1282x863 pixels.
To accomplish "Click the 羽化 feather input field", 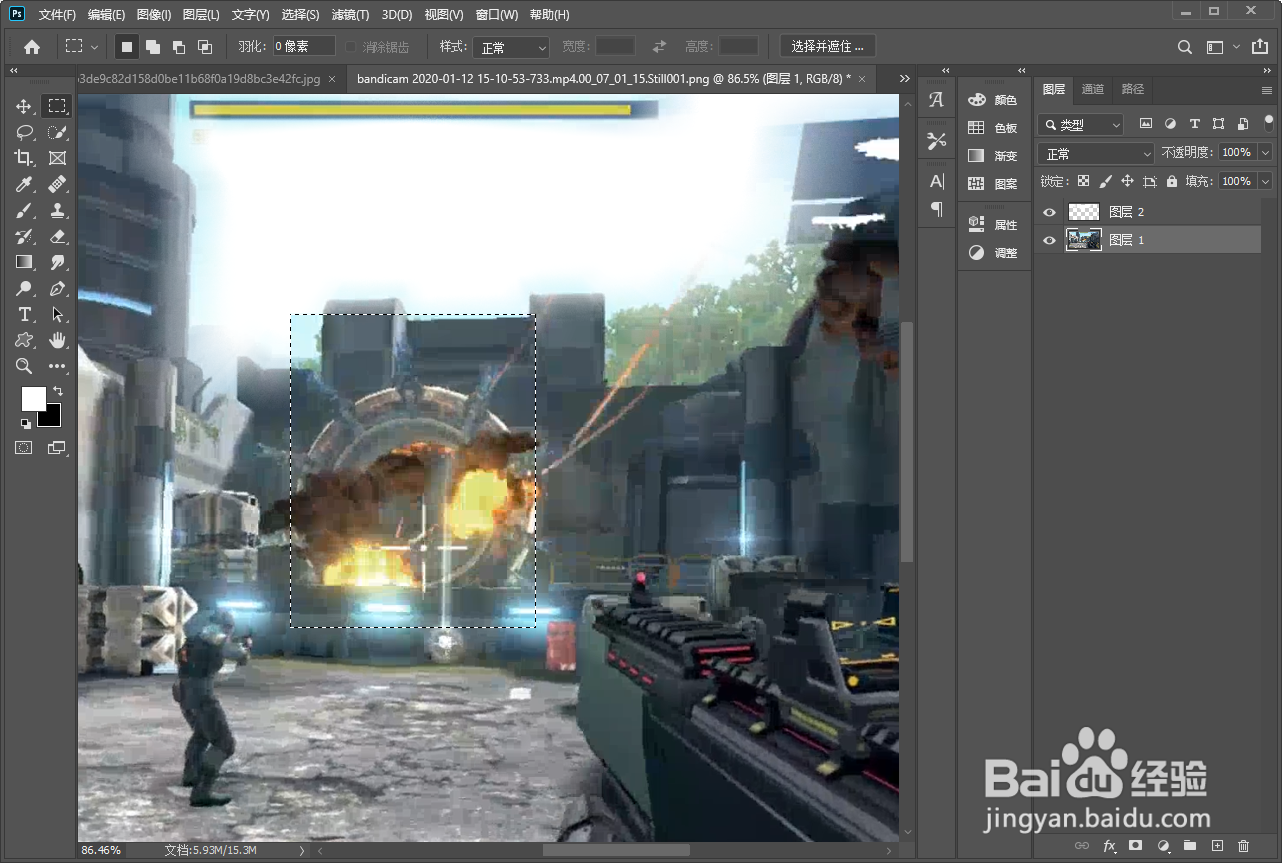I will tap(304, 47).
